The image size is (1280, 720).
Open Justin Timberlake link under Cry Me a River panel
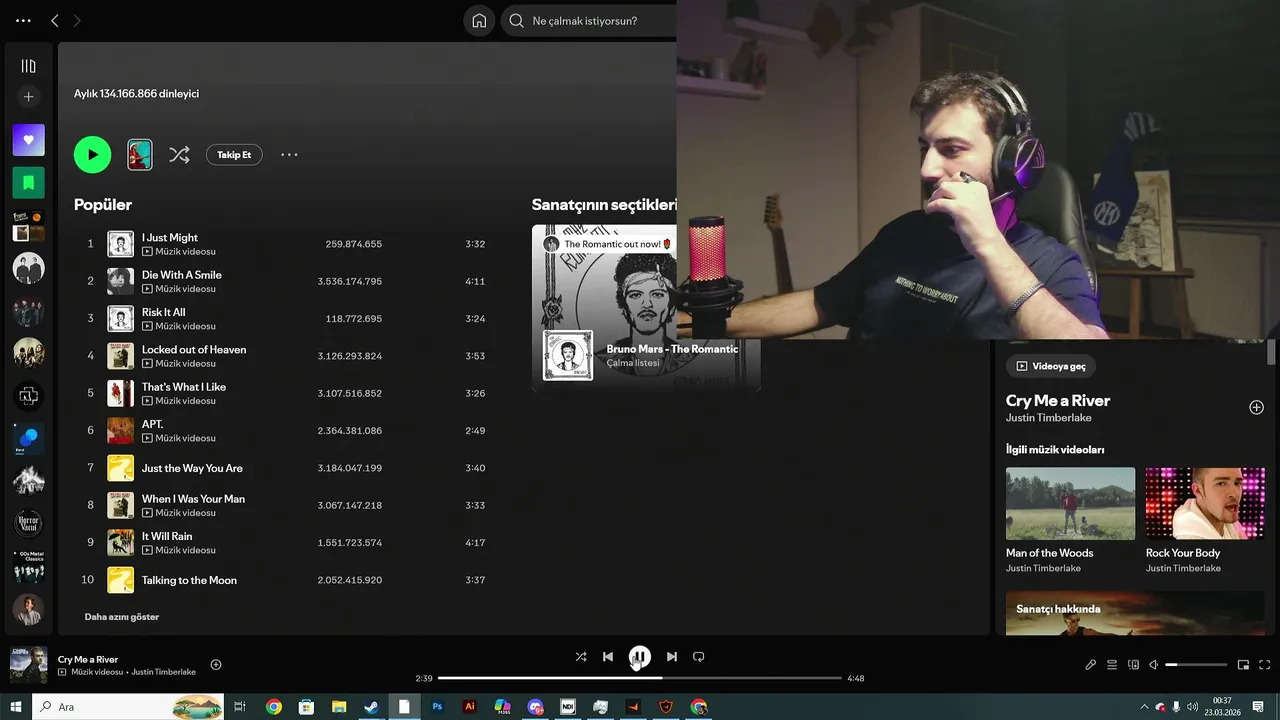[1049, 418]
